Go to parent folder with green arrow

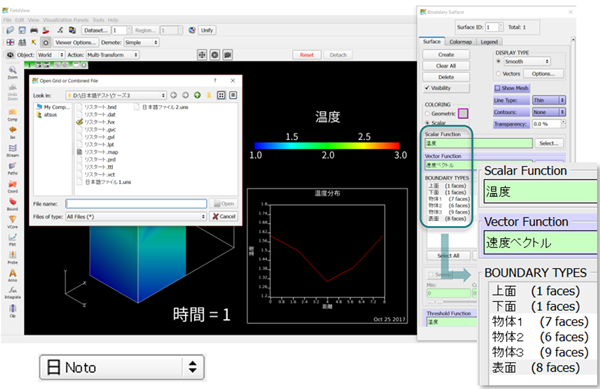[x=197, y=95]
